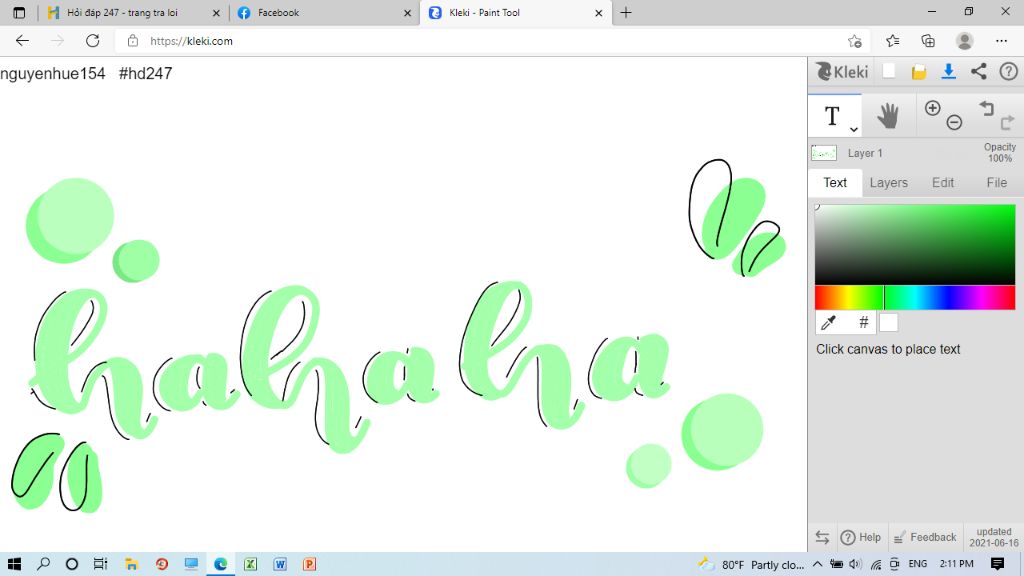The image size is (1024, 576).
Task: Open the tool dropdown arrow beside Text tool
Action: (x=854, y=129)
